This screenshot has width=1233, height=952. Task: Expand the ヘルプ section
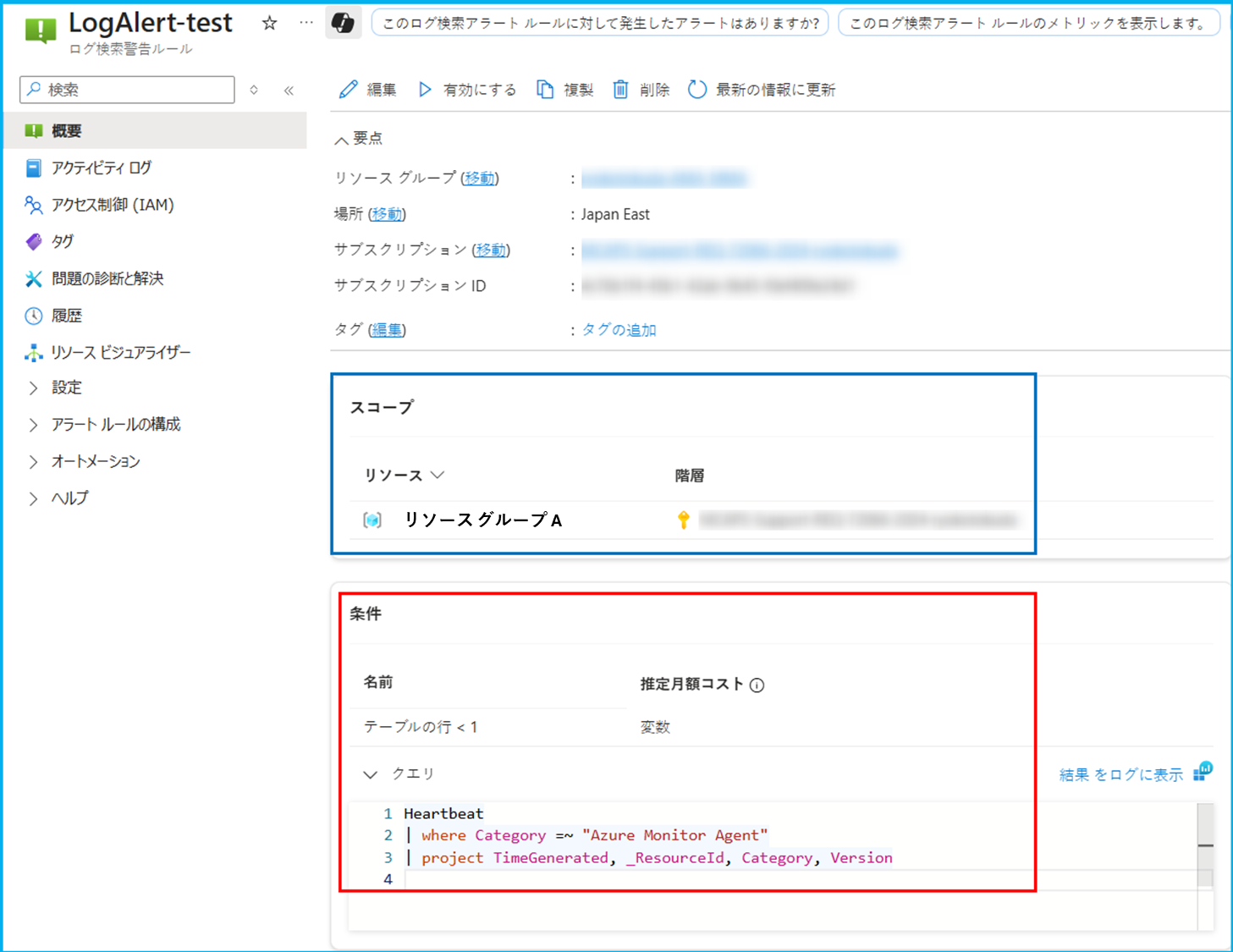pyautogui.click(x=34, y=498)
